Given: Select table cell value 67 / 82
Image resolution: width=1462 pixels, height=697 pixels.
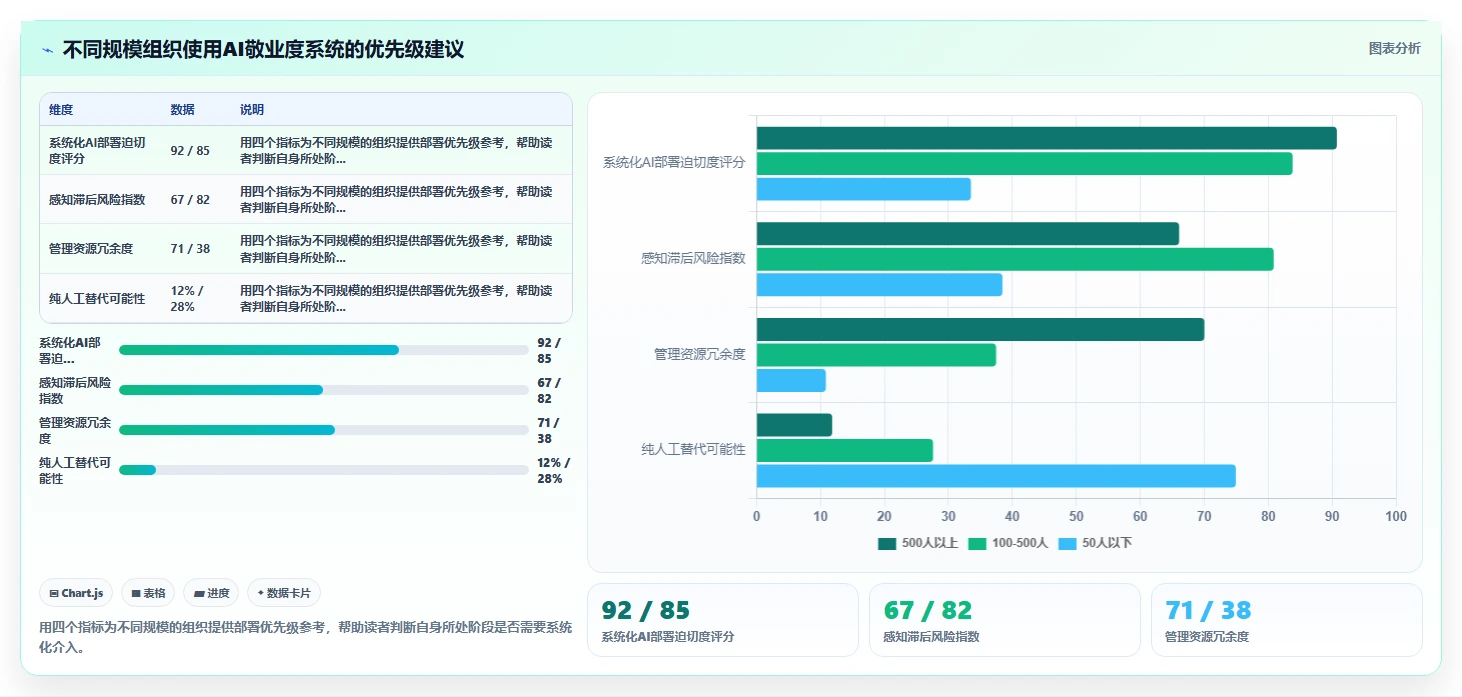Looking at the screenshot, I should pyautogui.click(x=190, y=200).
